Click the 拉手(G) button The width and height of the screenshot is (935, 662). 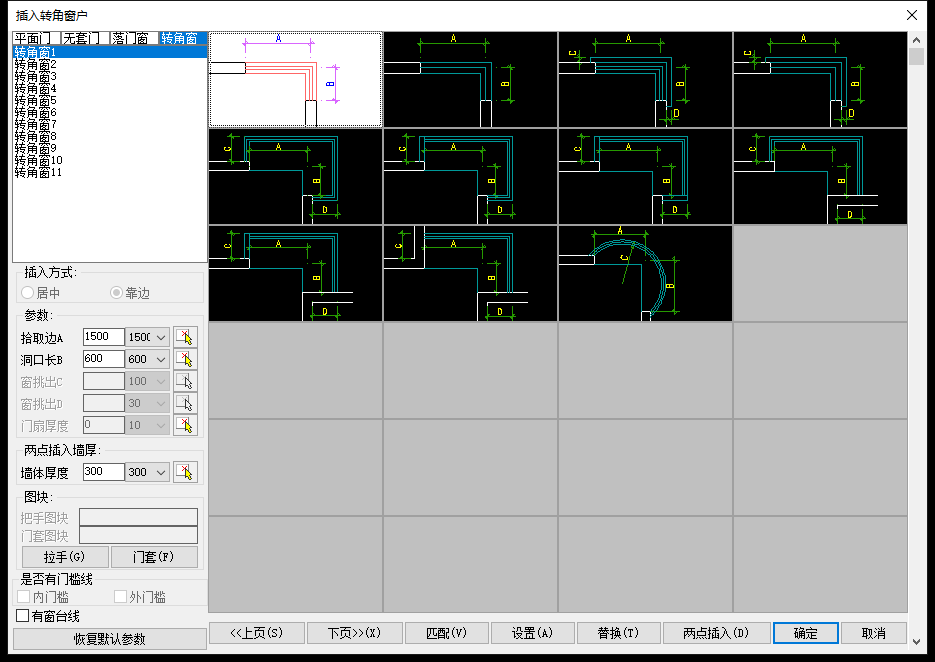[x=65, y=557]
